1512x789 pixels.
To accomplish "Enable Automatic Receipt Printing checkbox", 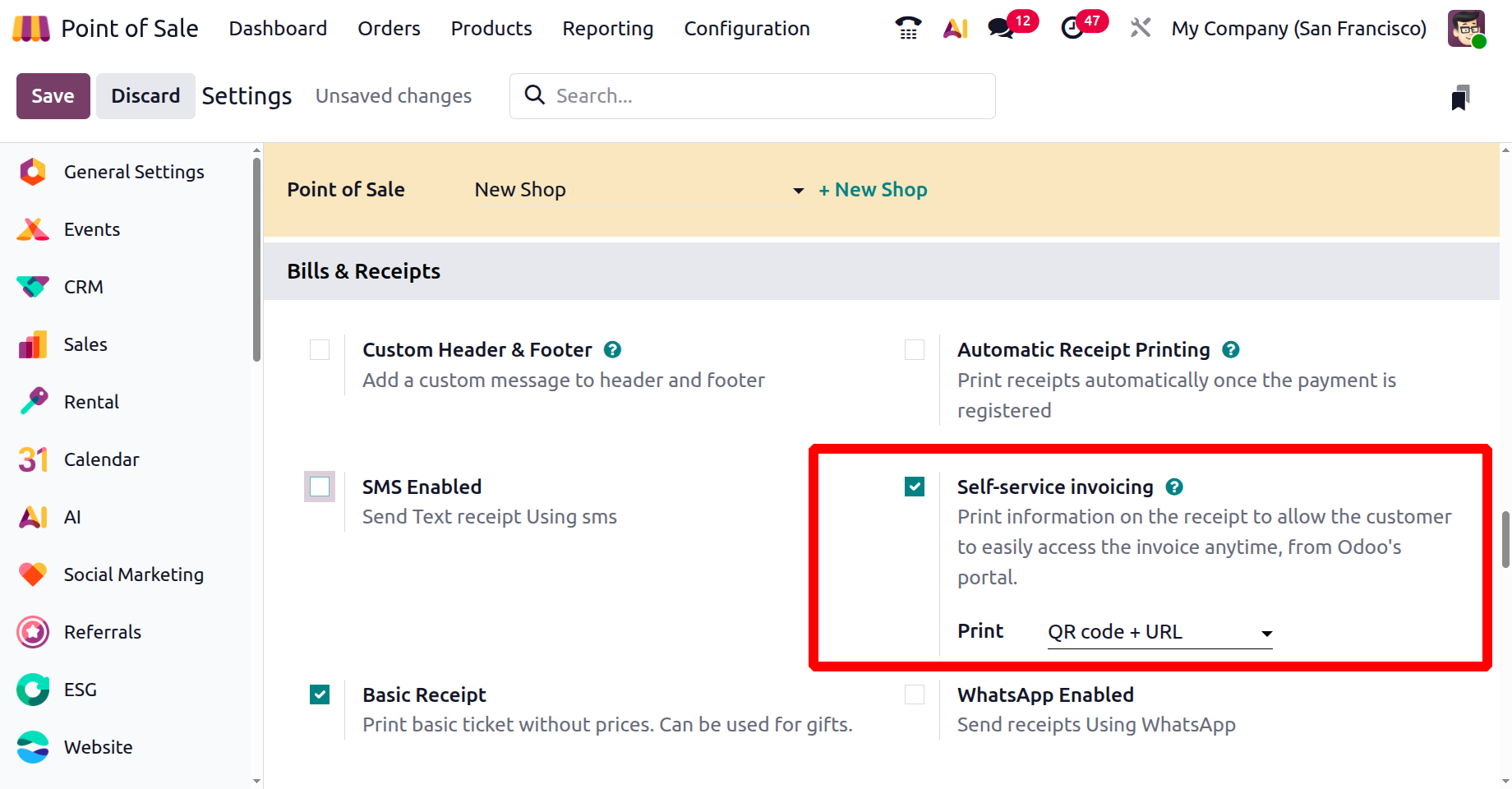I will (915, 350).
